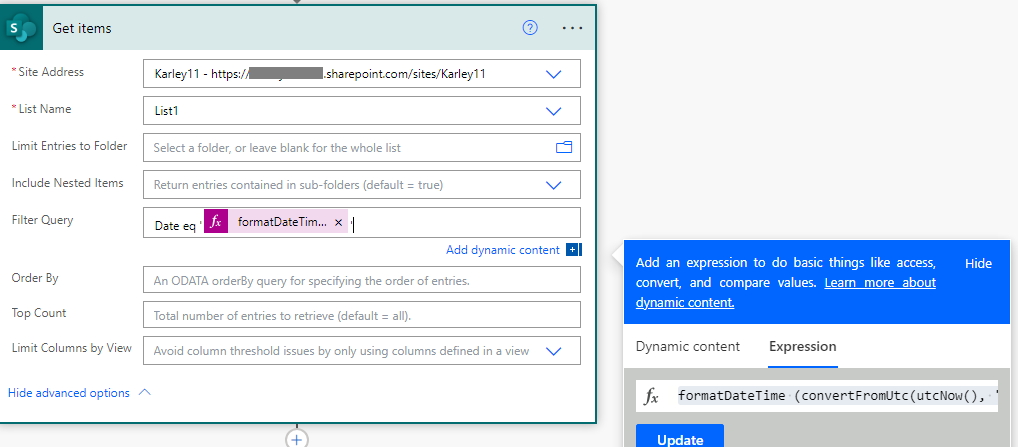The height and width of the screenshot is (447, 1018).
Task: Click the Update button
Action: [x=680, y=439]
